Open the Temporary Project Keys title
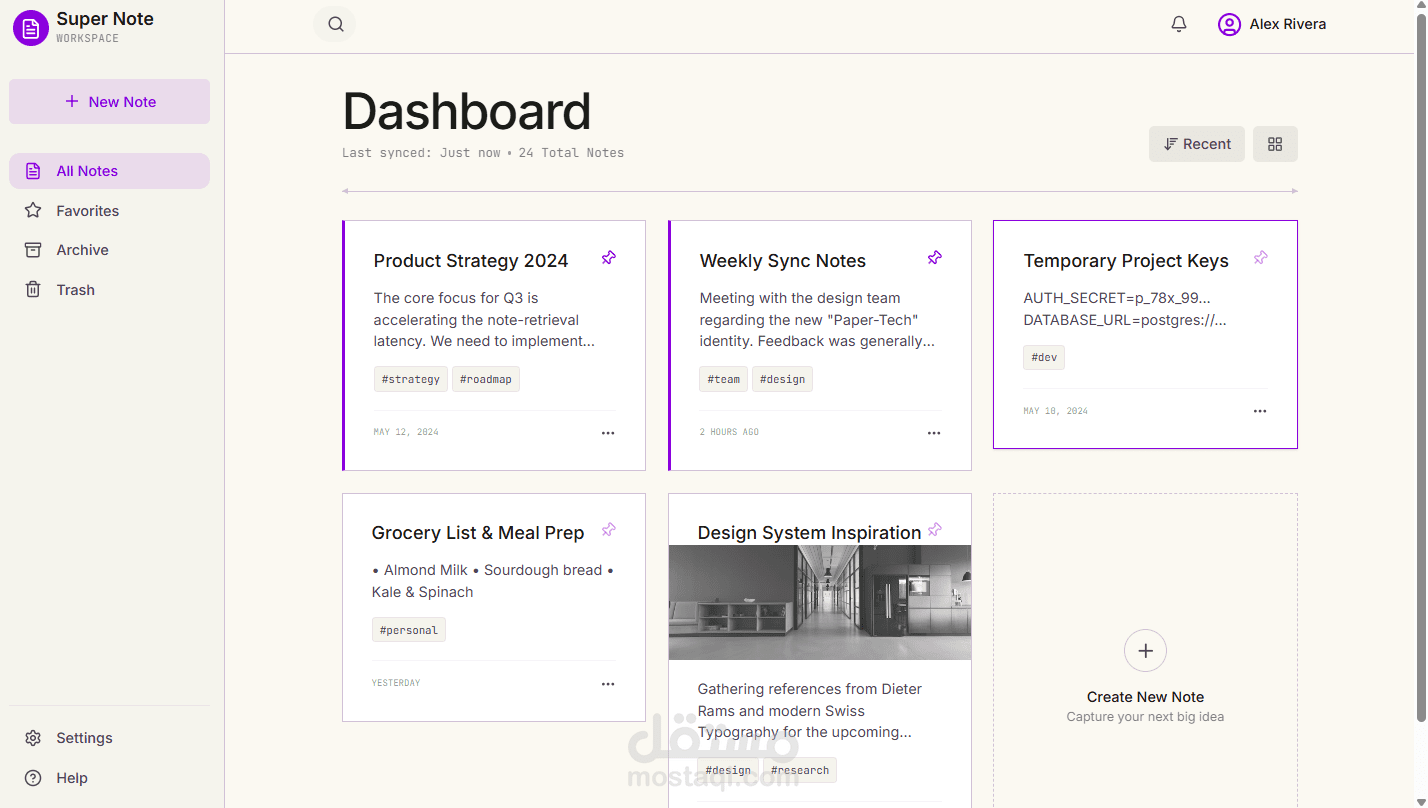Image resolution: width=1428 pixels, height=808 pixels. (1126, 261)
